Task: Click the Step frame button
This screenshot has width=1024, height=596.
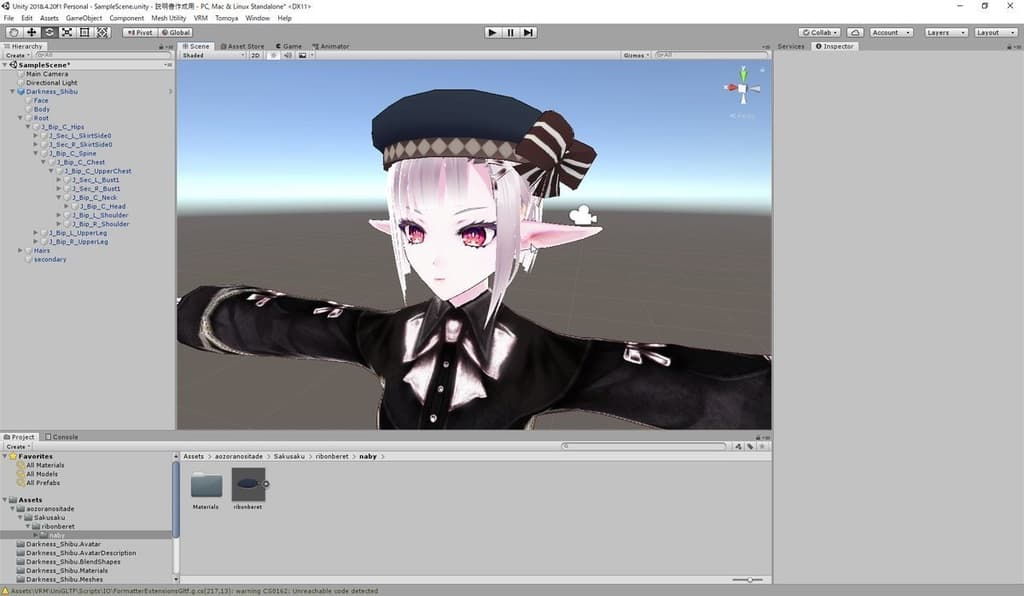Action: [x=528, y=32]
